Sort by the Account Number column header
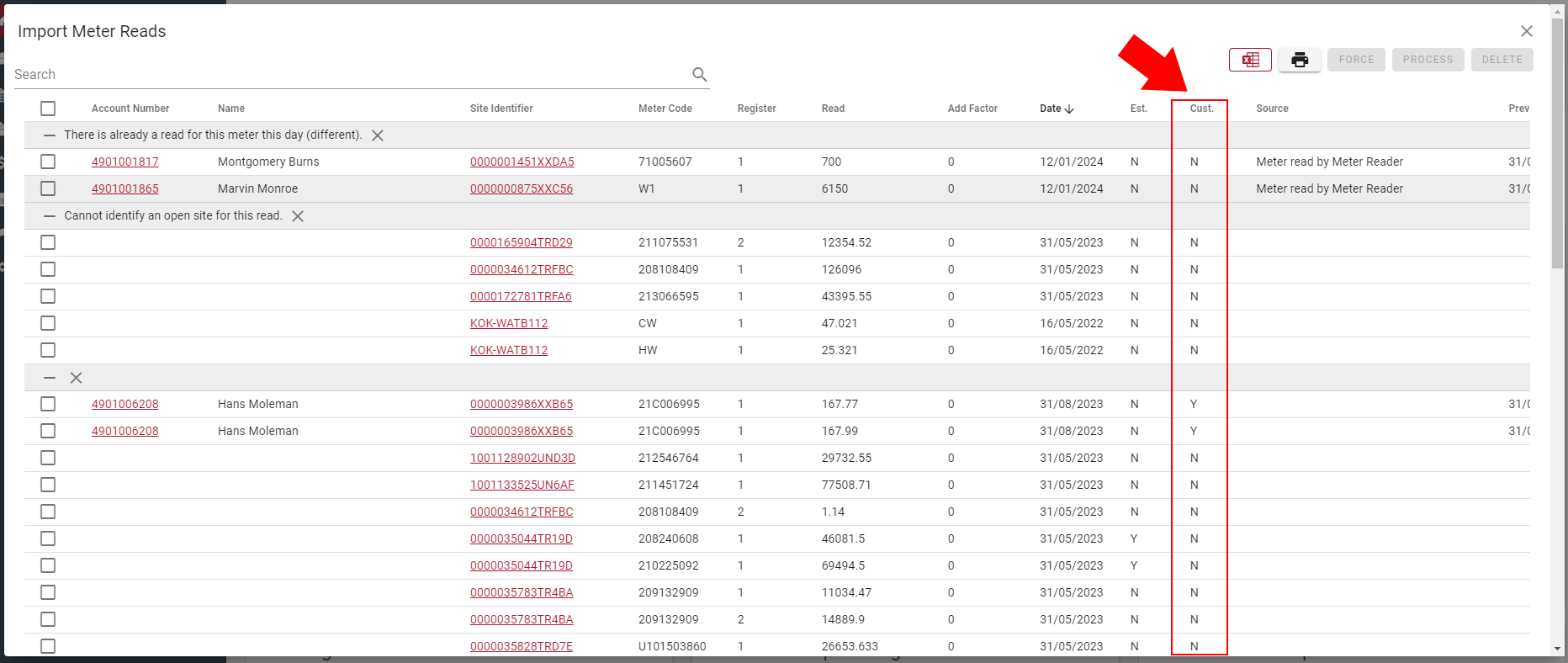 point(130,109)
